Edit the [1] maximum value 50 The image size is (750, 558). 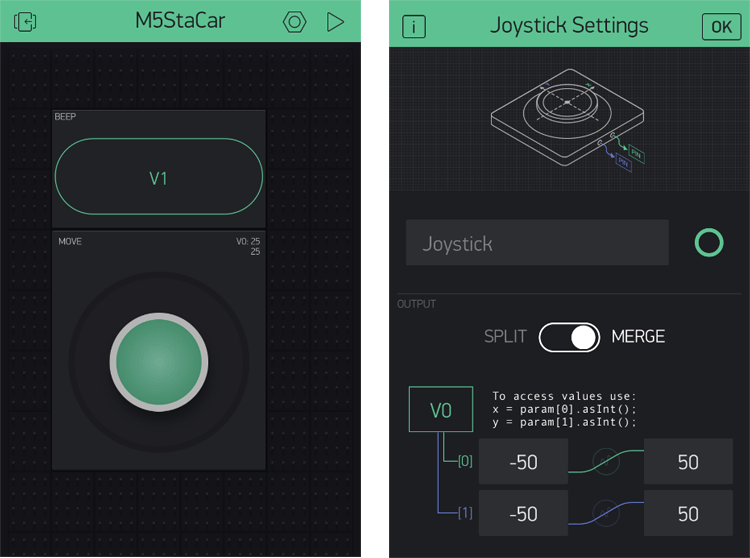[688, 513]
